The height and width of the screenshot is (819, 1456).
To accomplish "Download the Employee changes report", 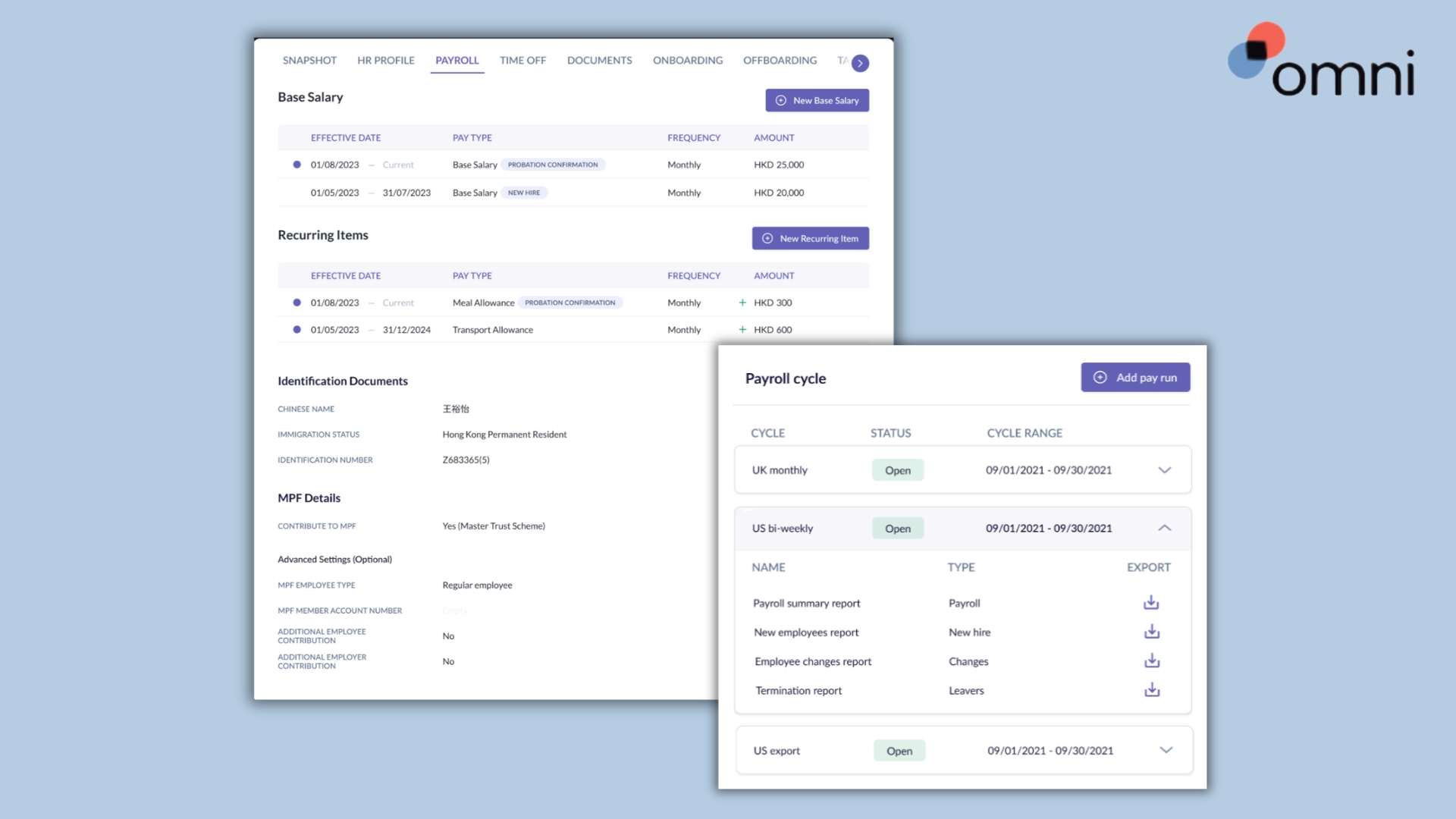I will tap(1152, 661).
